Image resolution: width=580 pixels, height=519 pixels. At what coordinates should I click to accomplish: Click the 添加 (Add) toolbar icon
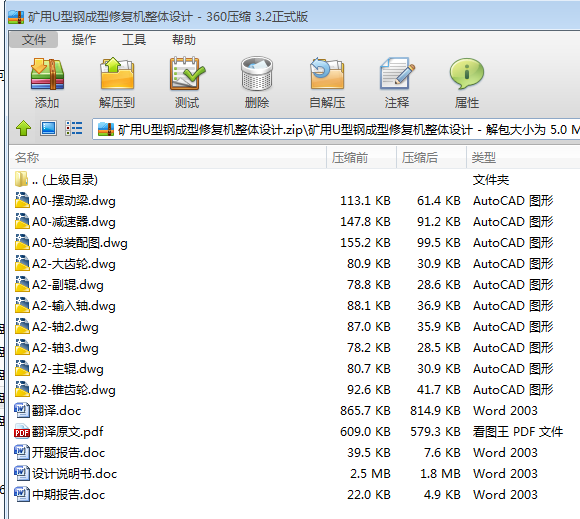click(x=47, y=74)
